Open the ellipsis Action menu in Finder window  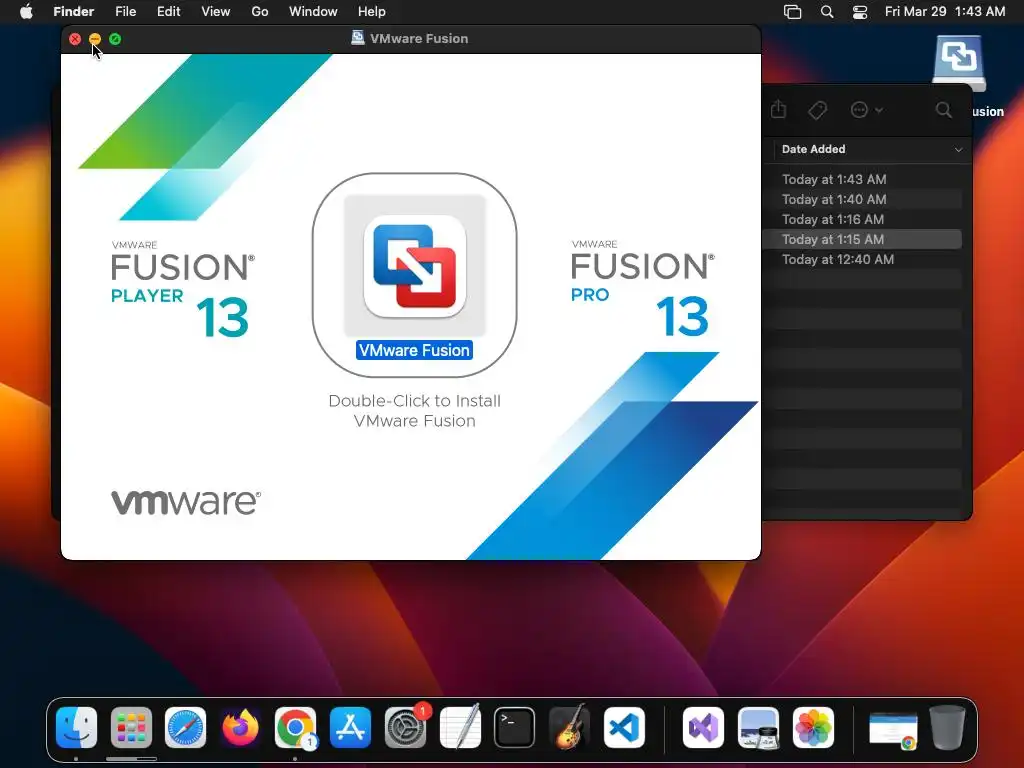866,110
